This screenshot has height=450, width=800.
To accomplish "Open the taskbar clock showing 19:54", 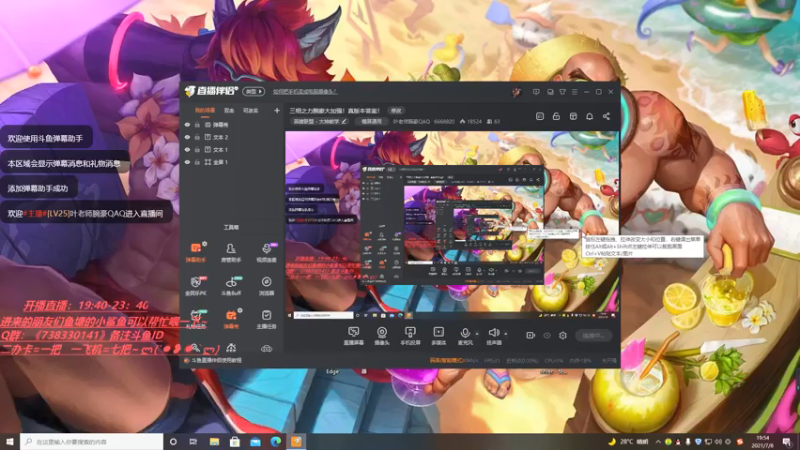I will click(x=763, y=442).
